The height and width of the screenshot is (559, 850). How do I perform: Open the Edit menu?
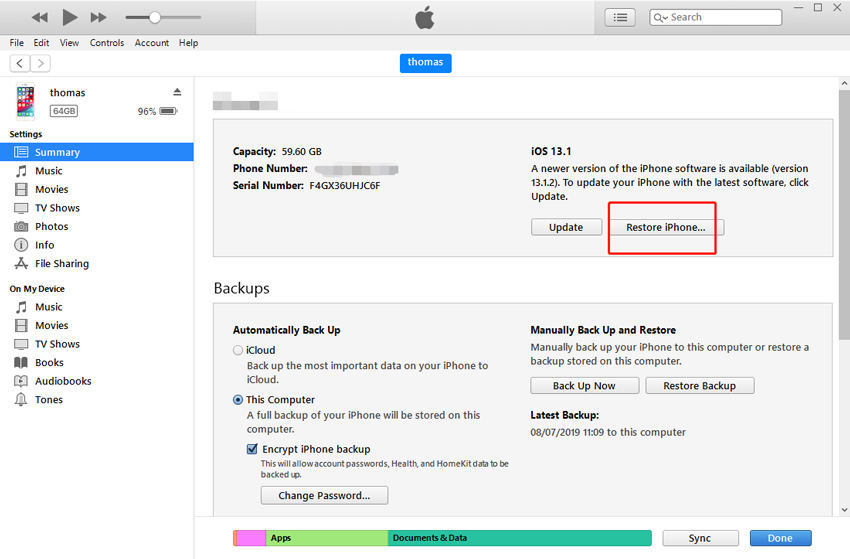pyautogui.click(x=41, y=43)
